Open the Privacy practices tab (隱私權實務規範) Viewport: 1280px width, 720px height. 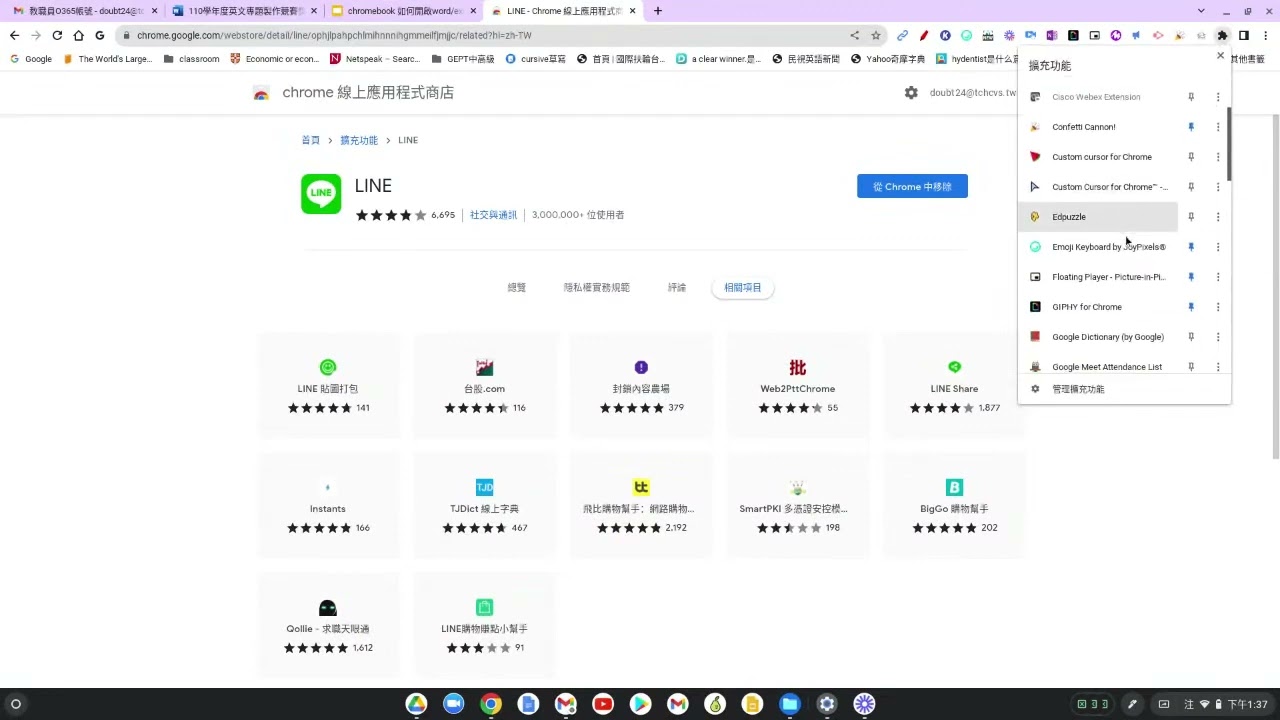[x=597, y=288]
